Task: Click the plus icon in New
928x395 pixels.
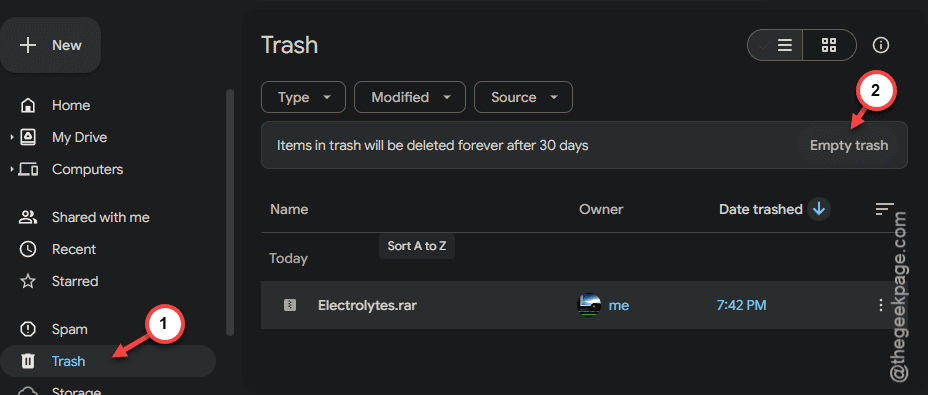Action: click(28, 46)
